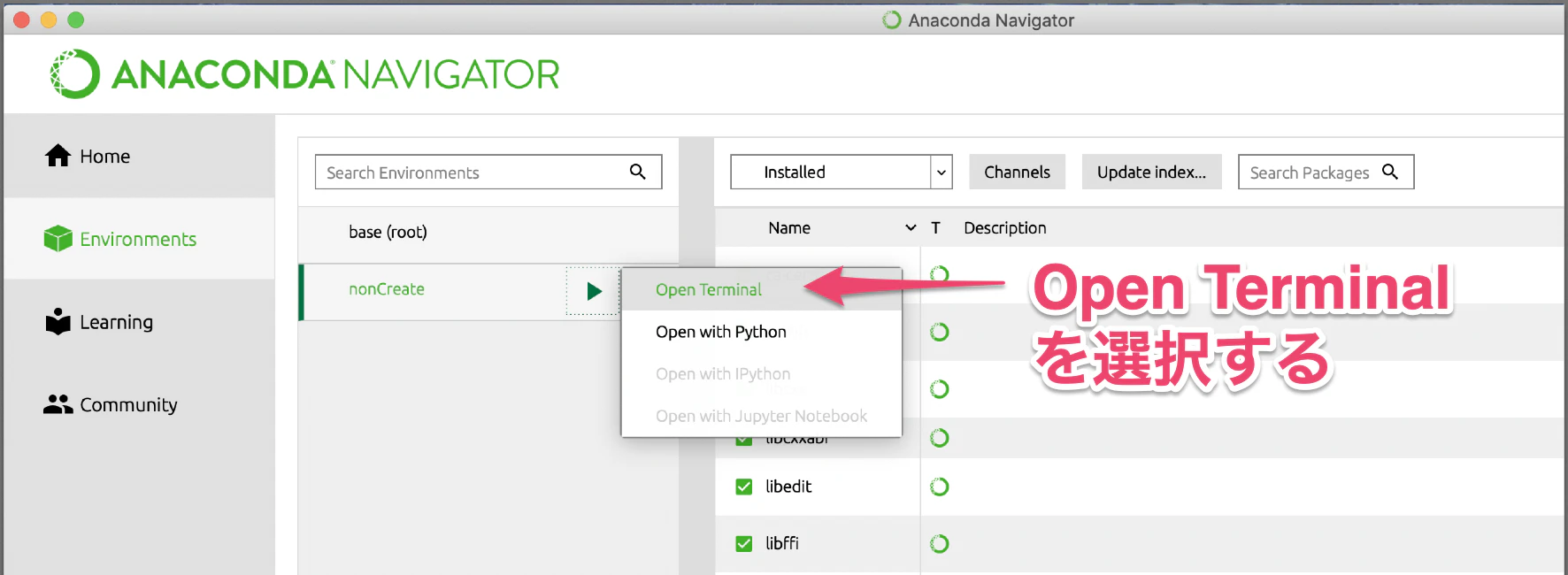Image resolution: width=1568 pixels, height=575 pixels.
Task: Uncheck the libedit package checkbox
Action: (x=744, y=487)
